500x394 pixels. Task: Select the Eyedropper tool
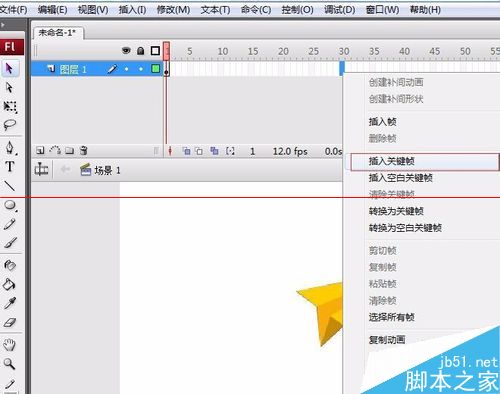click(10, 303)
